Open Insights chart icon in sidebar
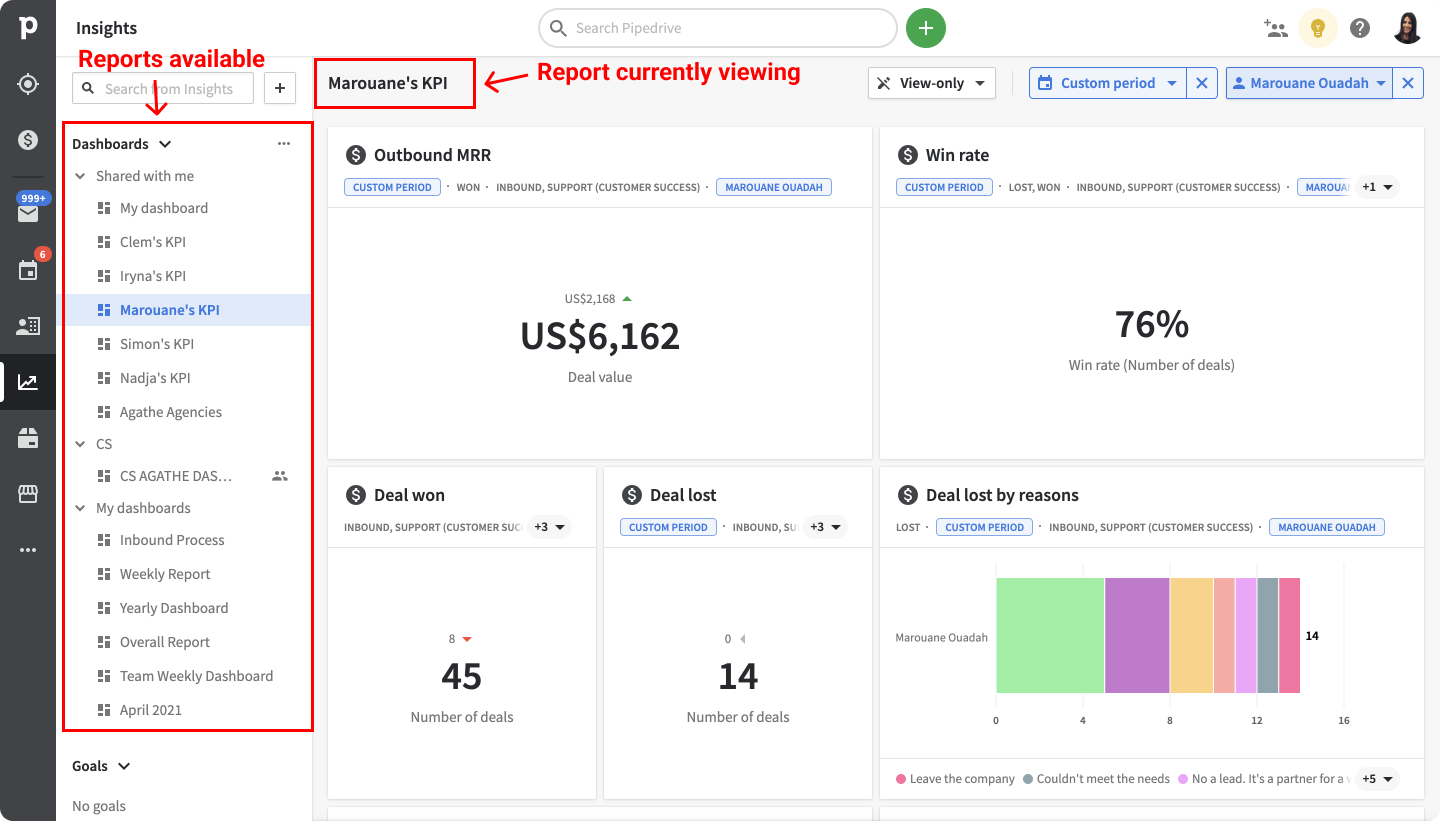This screenshot has width=1440, height=821. click(x=28, y=382)
